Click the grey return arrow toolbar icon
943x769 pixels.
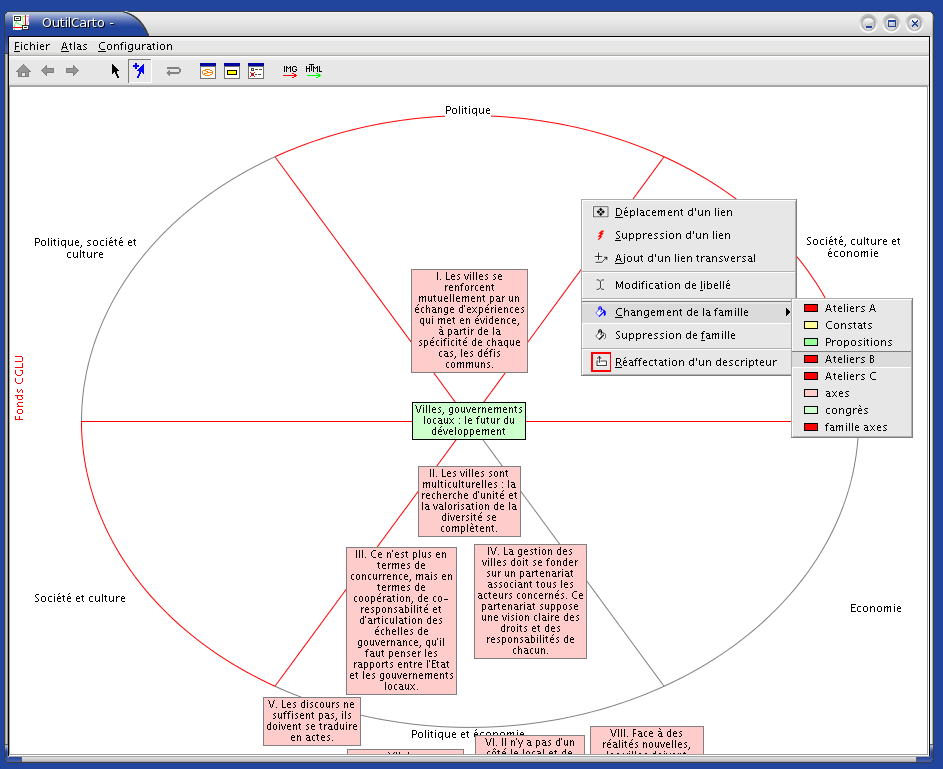pyautogui.click(x=174, y=71)
